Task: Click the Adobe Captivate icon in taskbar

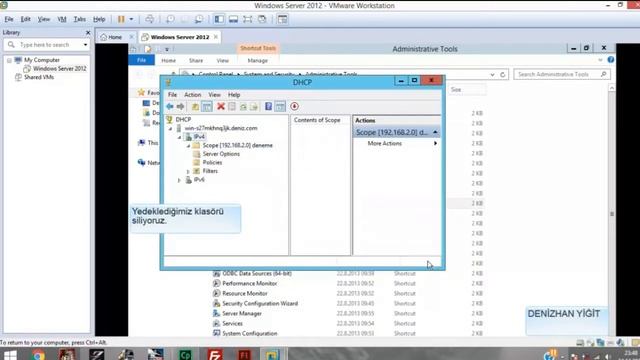Action: [x=185, y=354]
